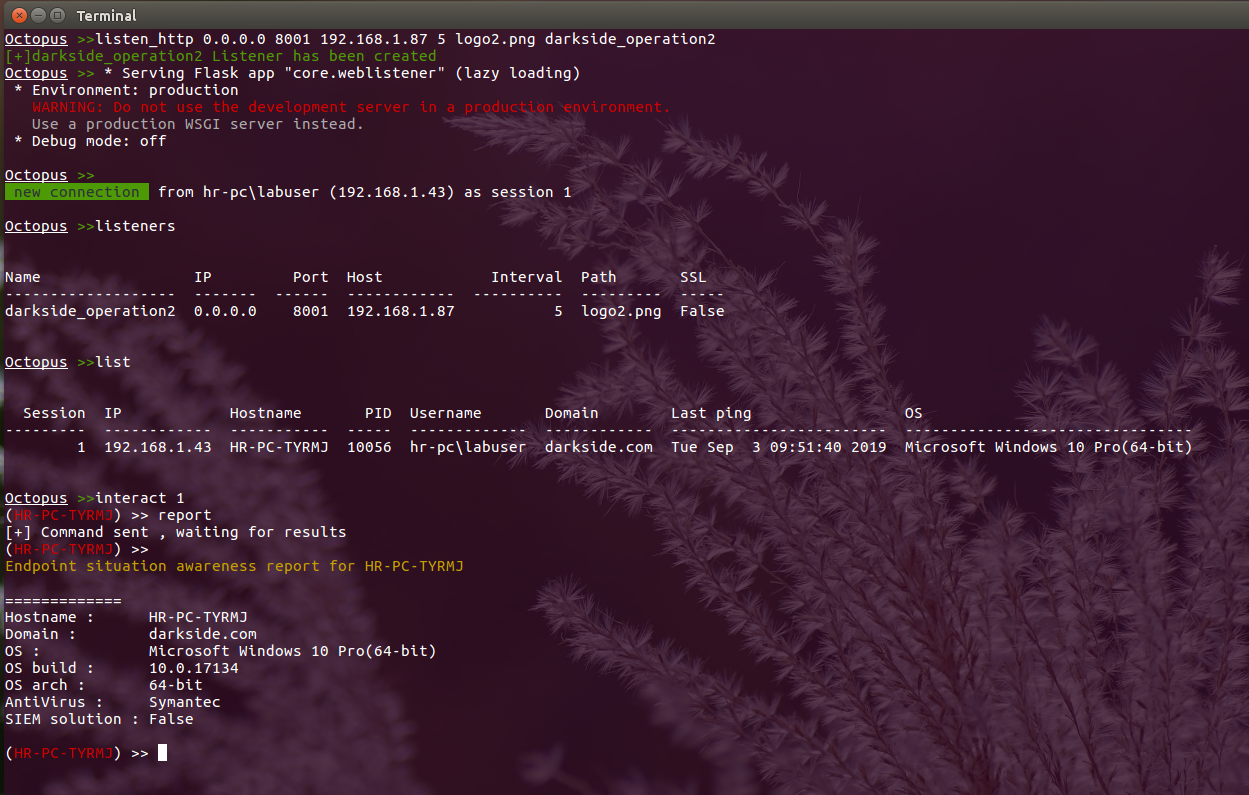Click the "Session" column header
The image size is (1249, 795).
pos(54,413)
